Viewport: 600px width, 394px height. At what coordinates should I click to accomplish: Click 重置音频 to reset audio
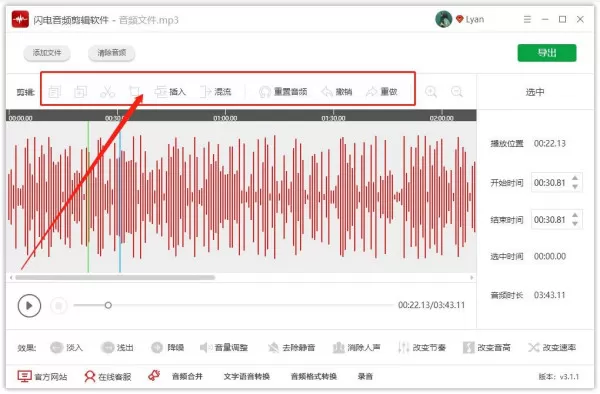(283, 92)
